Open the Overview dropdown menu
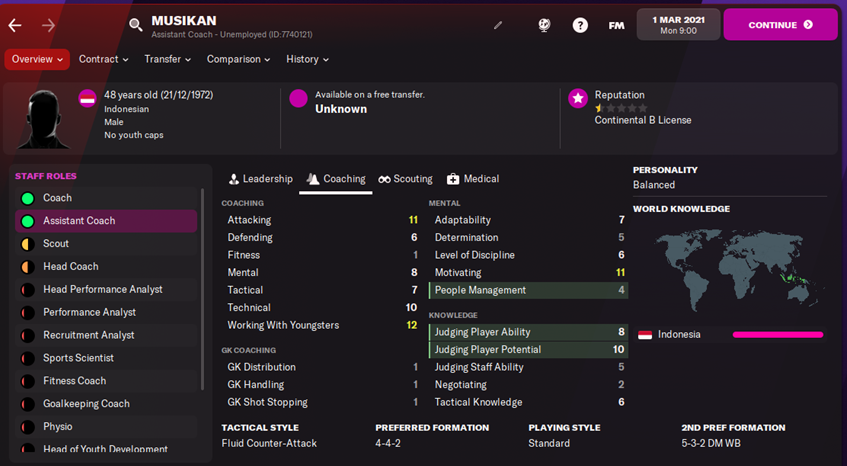Image resolution: width=847 pixels, height=466 pixels. (37, 59)
